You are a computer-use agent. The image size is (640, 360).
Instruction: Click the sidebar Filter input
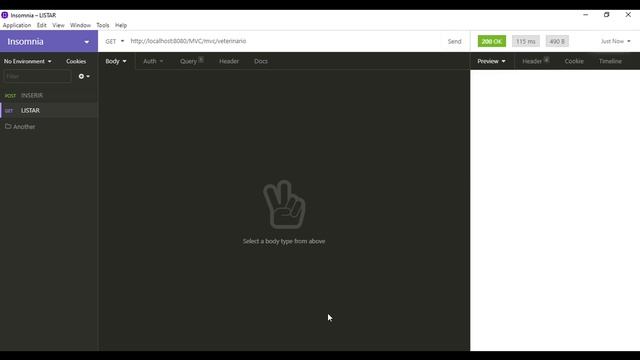(x=37, y=76)
